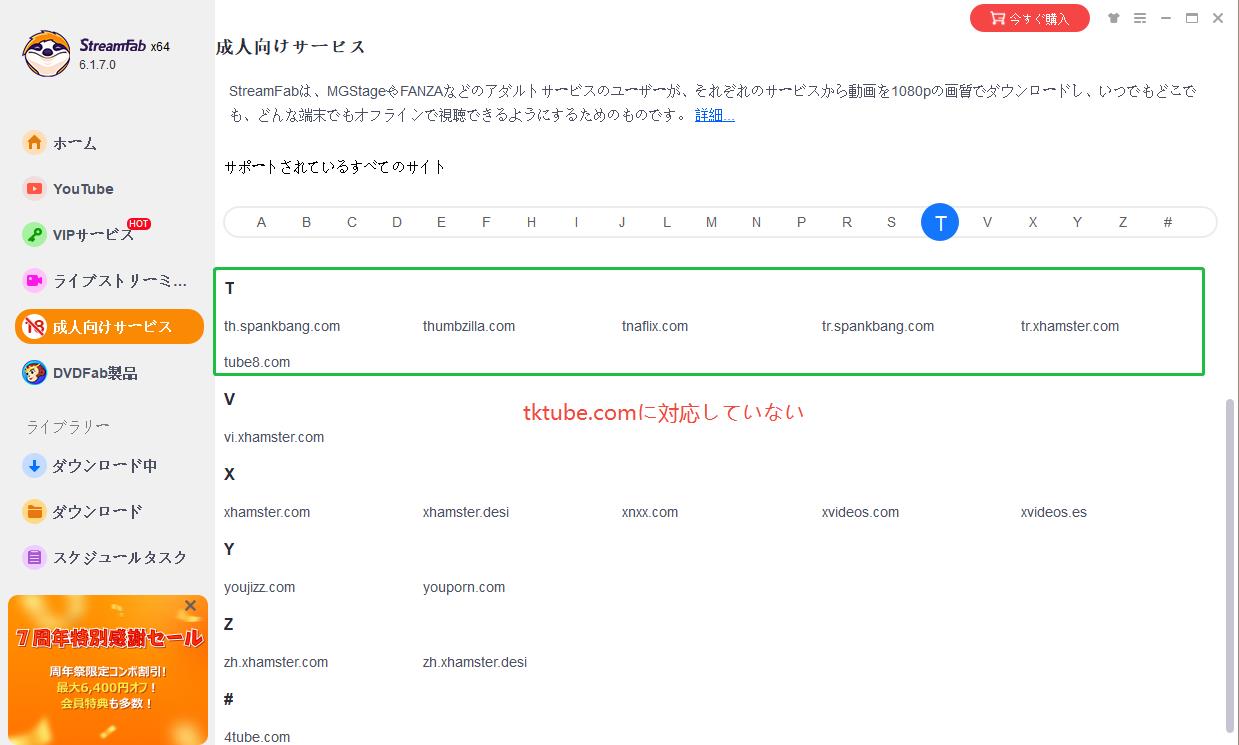
Task: Open vi.xhamster.com site entry
Action: pos(274,437)
